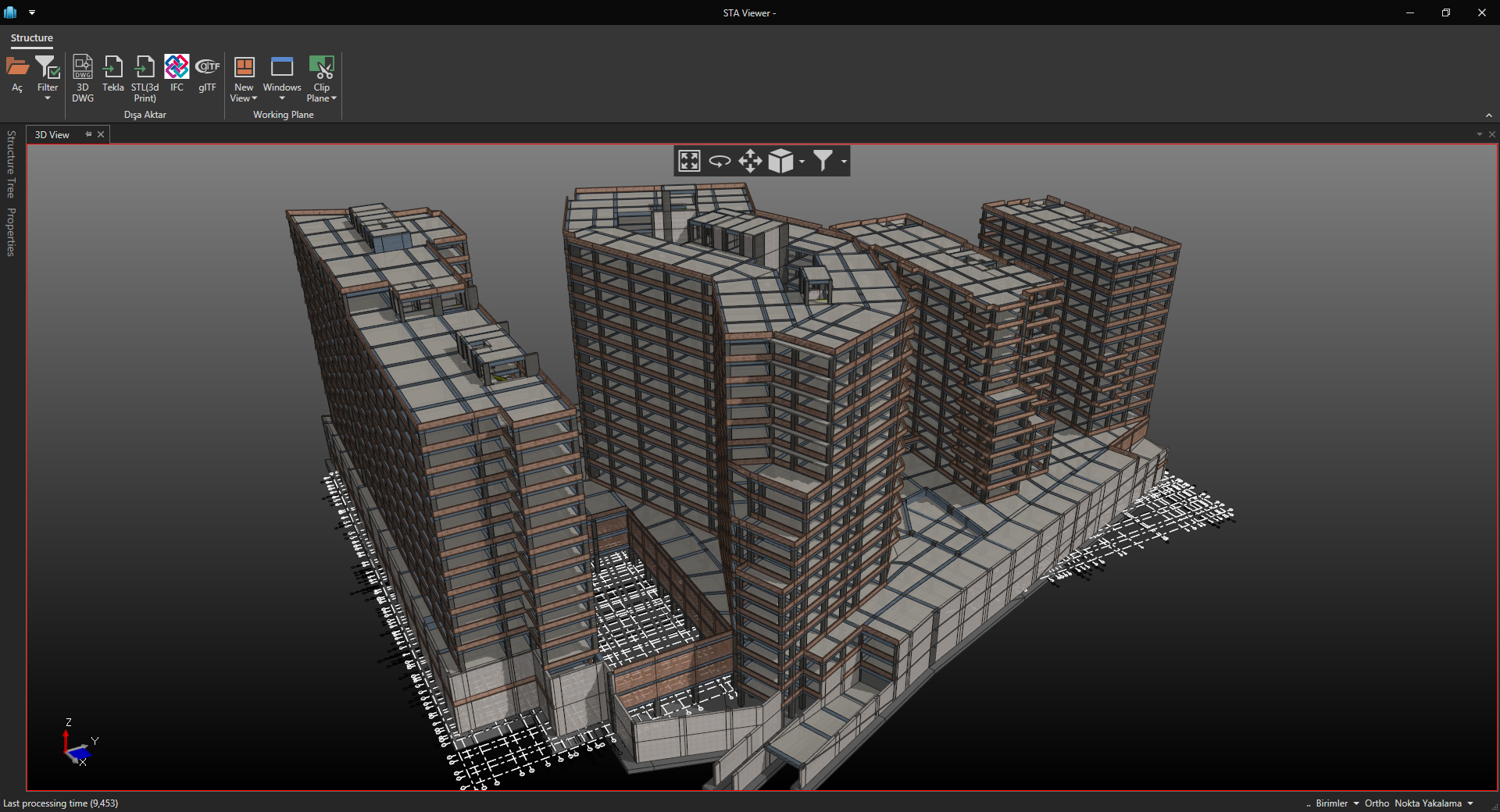Viewport: 1500px width, 812px height.
Task: Toggle Ortho mode in status bar
Action: click(1377, 803)
